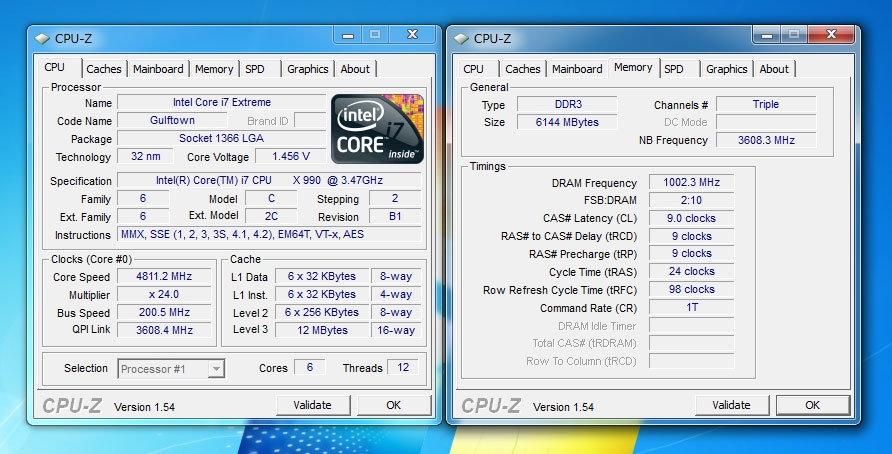Open About tab in left CPU-Z window

click(355, 69)
